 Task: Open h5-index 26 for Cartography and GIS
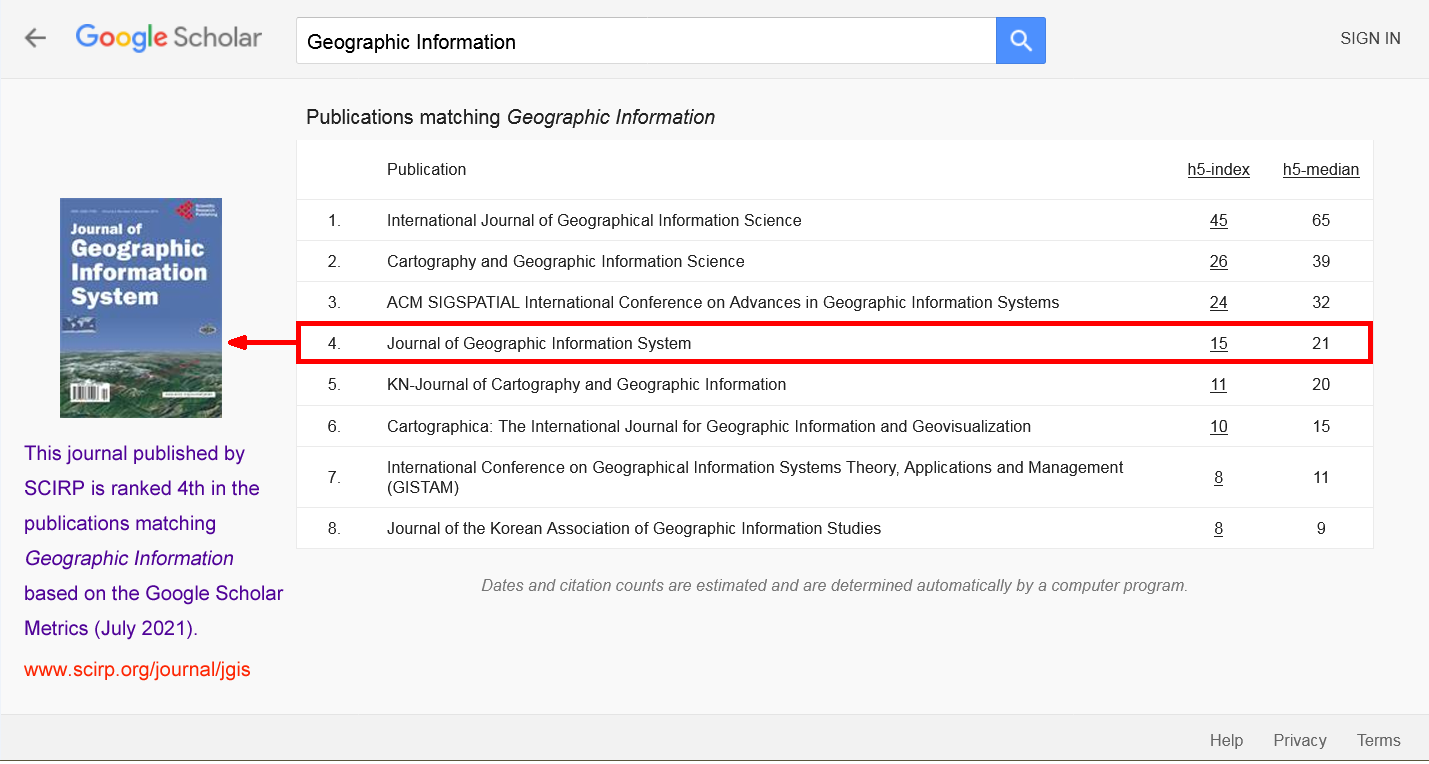coord(1218,261)
